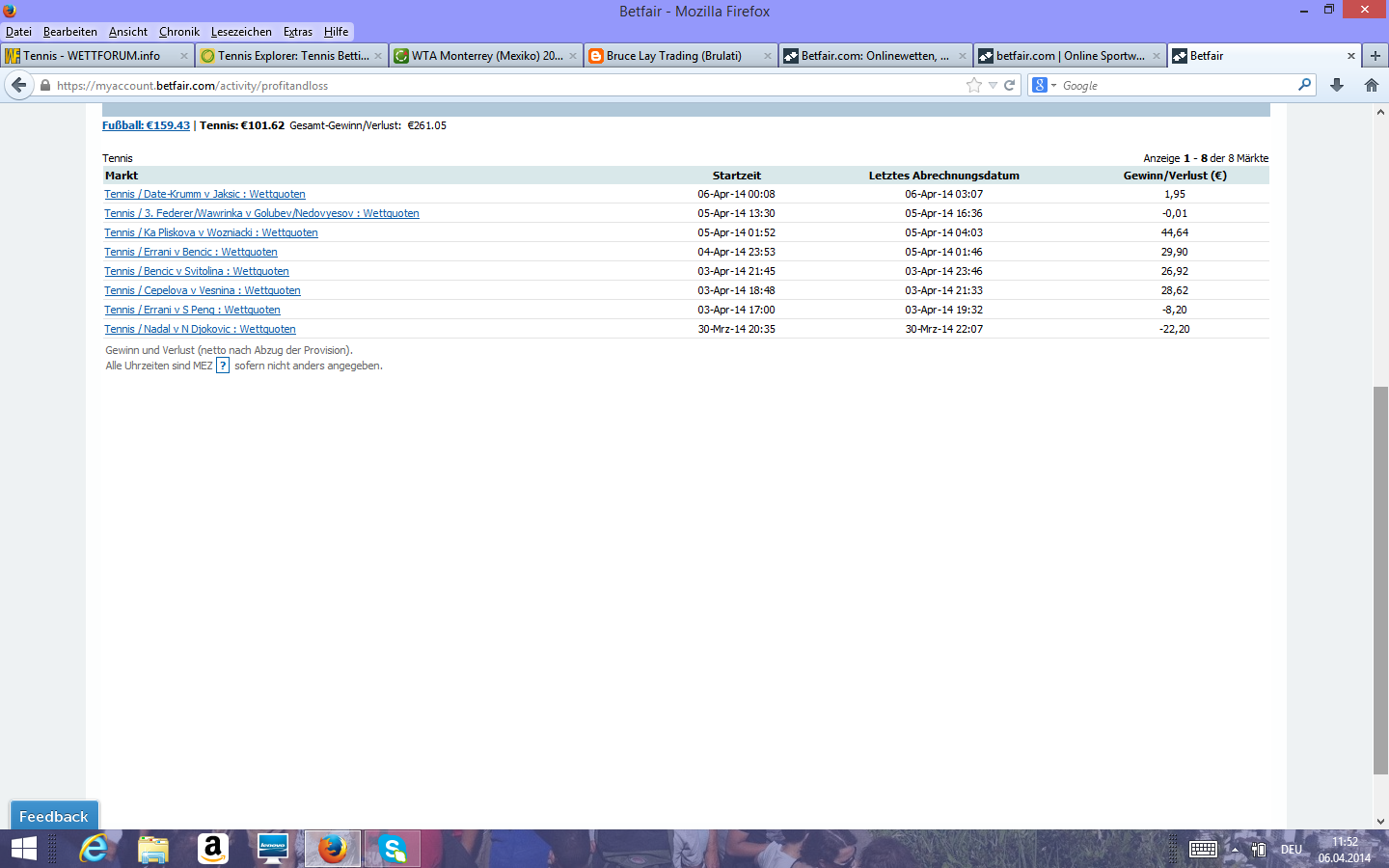
Task: Open the Date-Krumm v Jaksic market link
Action: (x=204, y=194)
